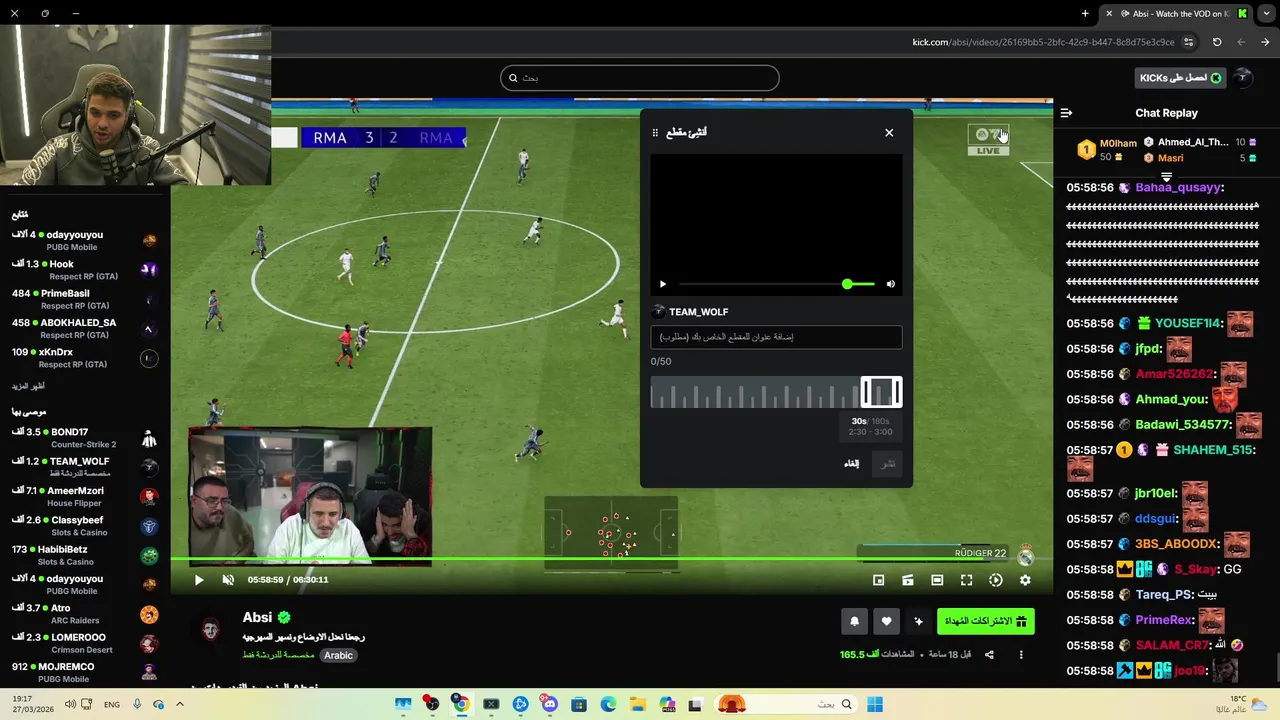Click Bahaa_qusayy username in chat
This screenshot has height=720, width=1280.
tap(1178, 188)
